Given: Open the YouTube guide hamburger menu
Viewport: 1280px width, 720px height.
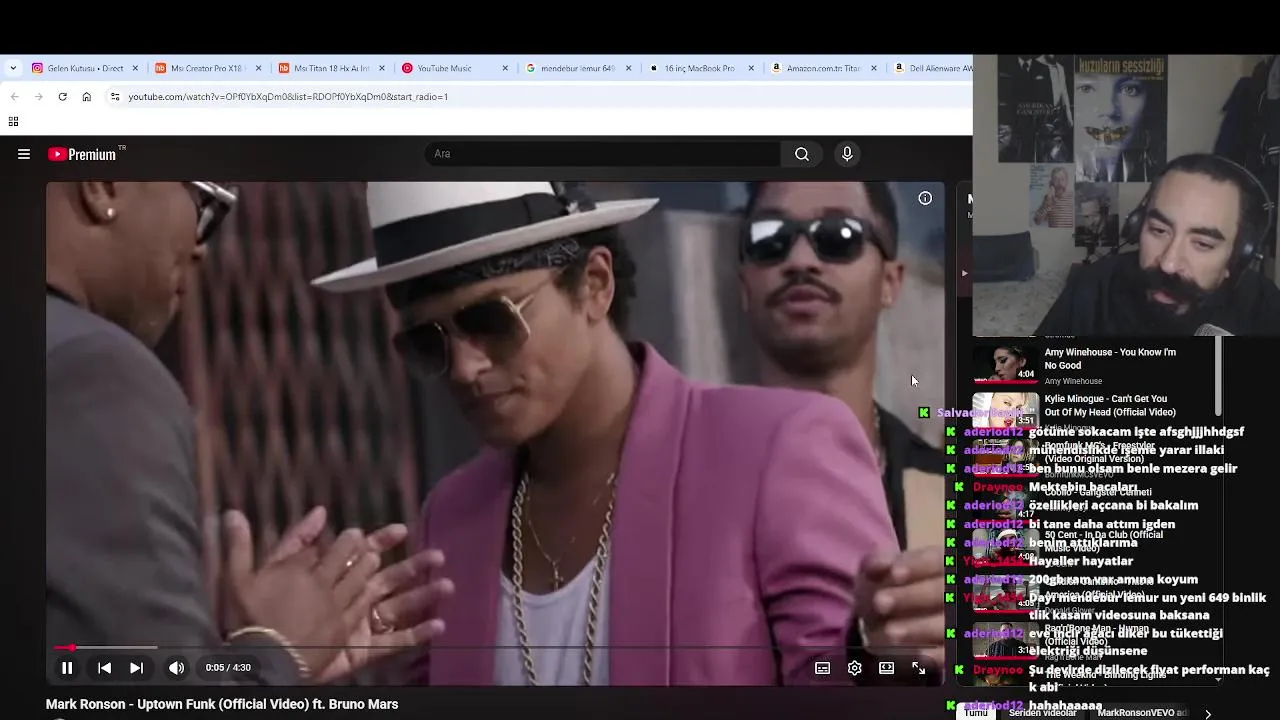Looking at the screenshot, I should pos(24,154).
